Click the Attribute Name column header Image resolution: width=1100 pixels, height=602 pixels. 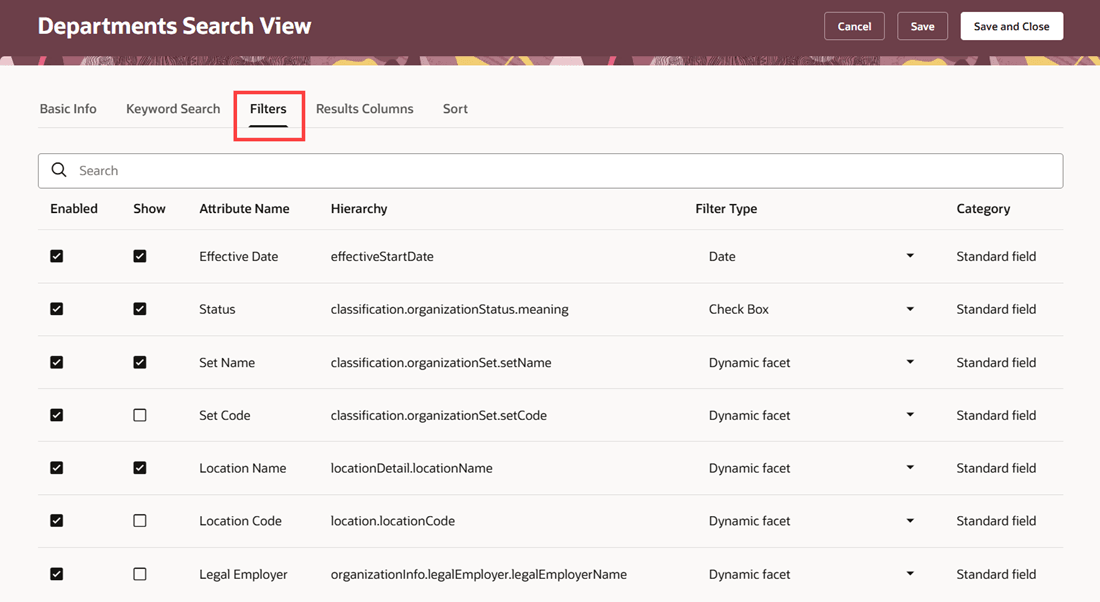(x=244, y=208)
